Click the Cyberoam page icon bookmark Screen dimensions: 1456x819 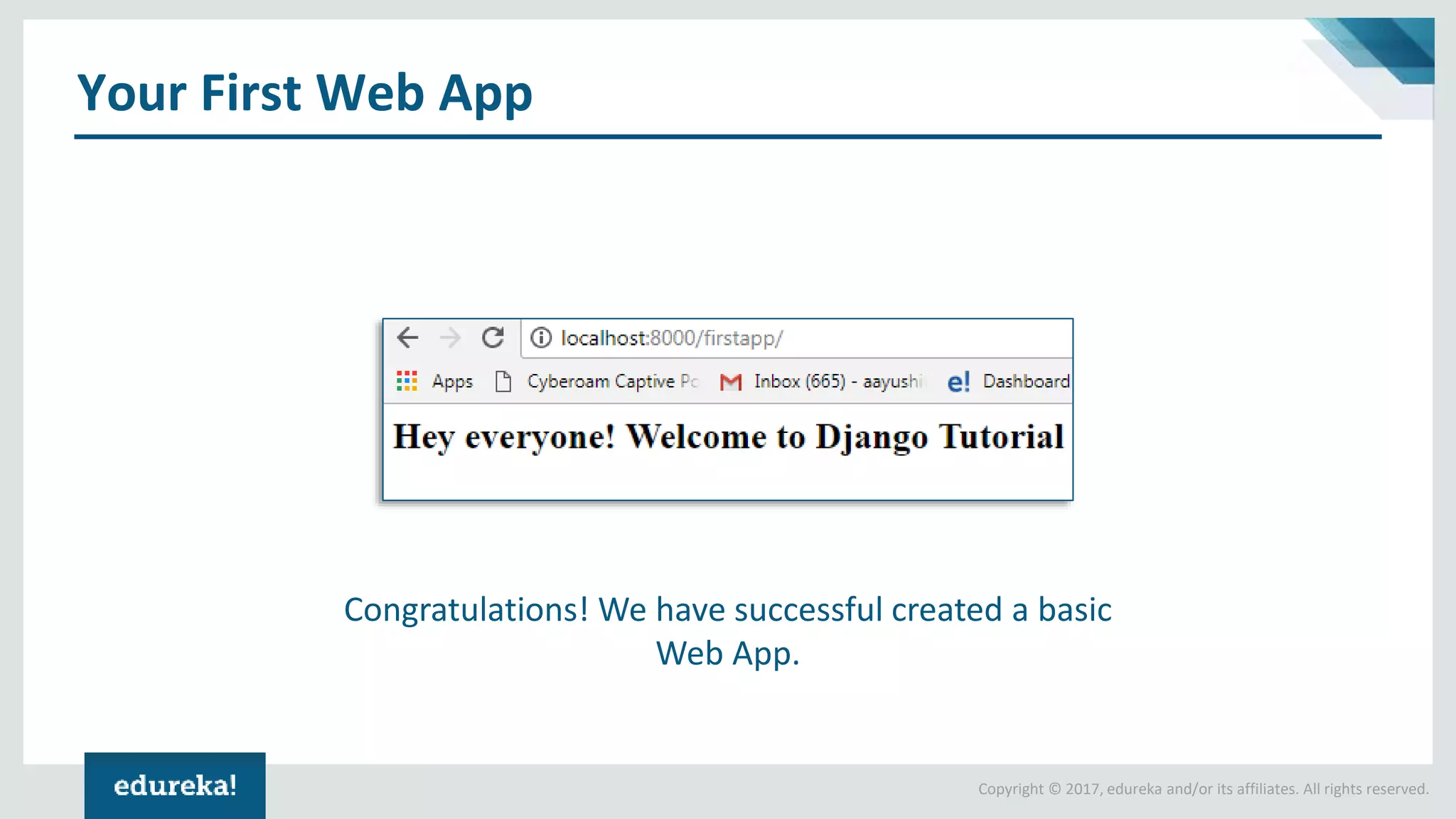pyautogui.click(x=503, y=382)
